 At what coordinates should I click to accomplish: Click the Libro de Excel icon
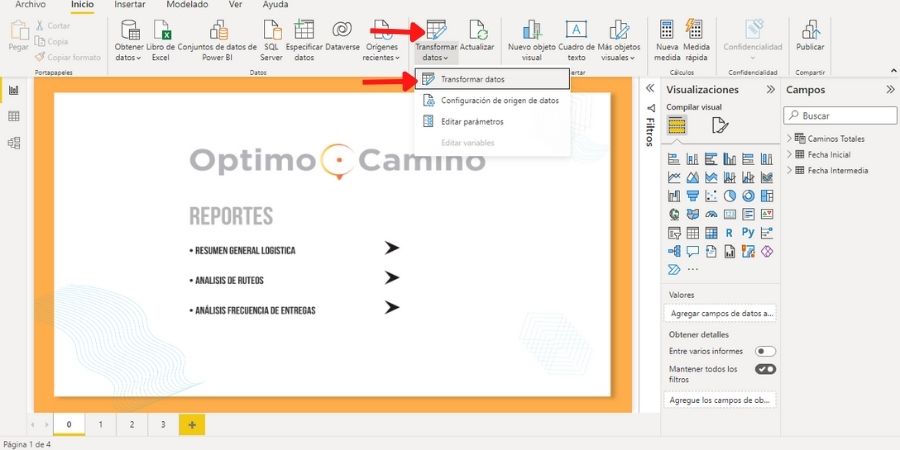160,31
